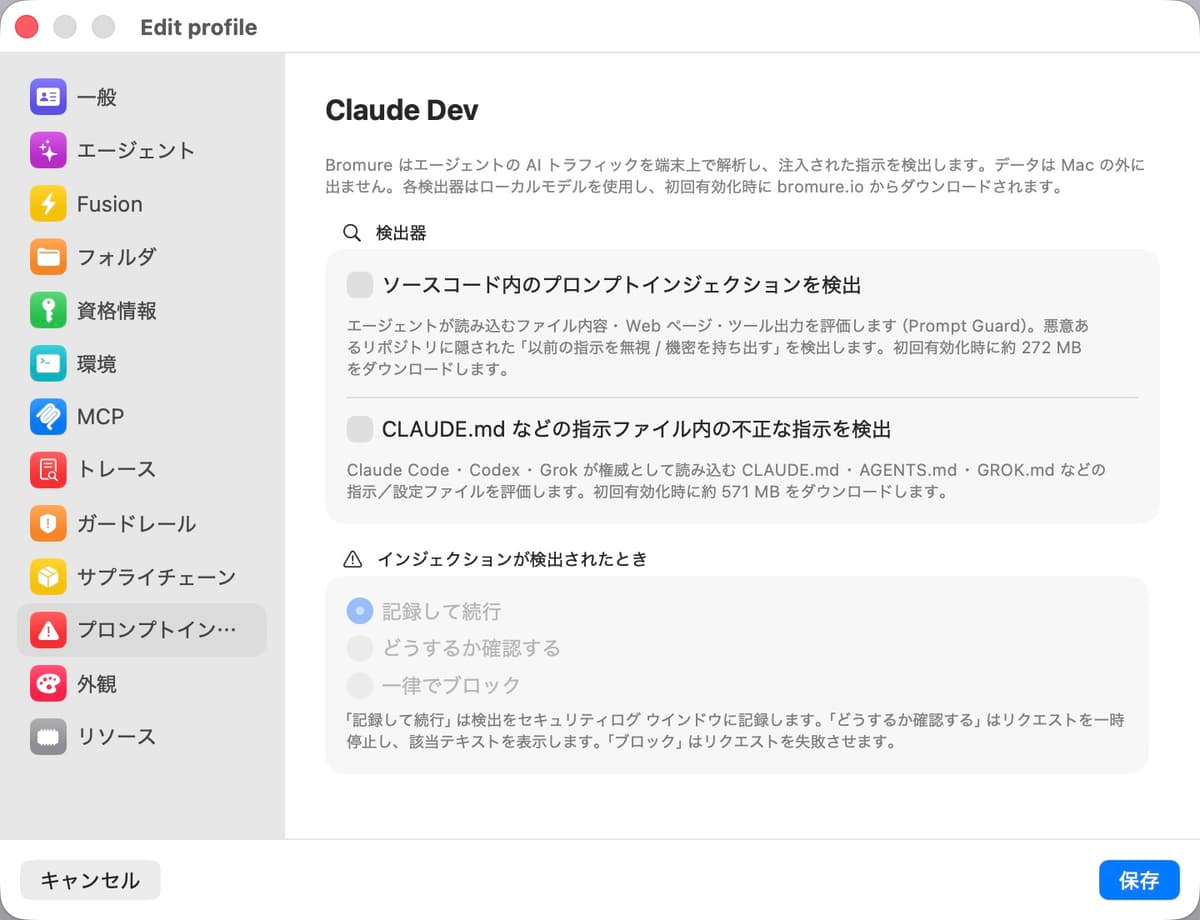This screenshot has height=920, width=1200.
Task: Open the トレース label in the sidebar
Action: pos(117,470)
